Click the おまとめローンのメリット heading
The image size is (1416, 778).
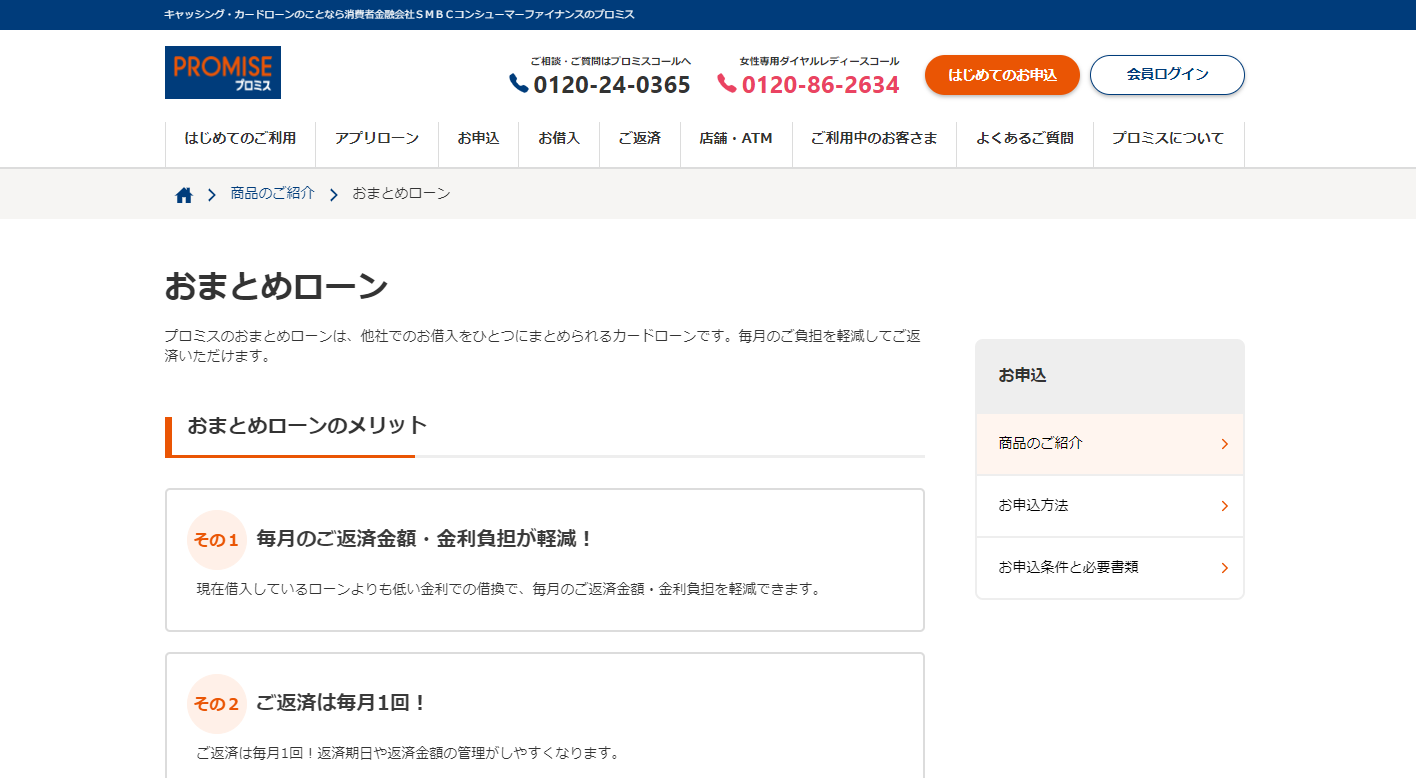(x=307, y=425)
